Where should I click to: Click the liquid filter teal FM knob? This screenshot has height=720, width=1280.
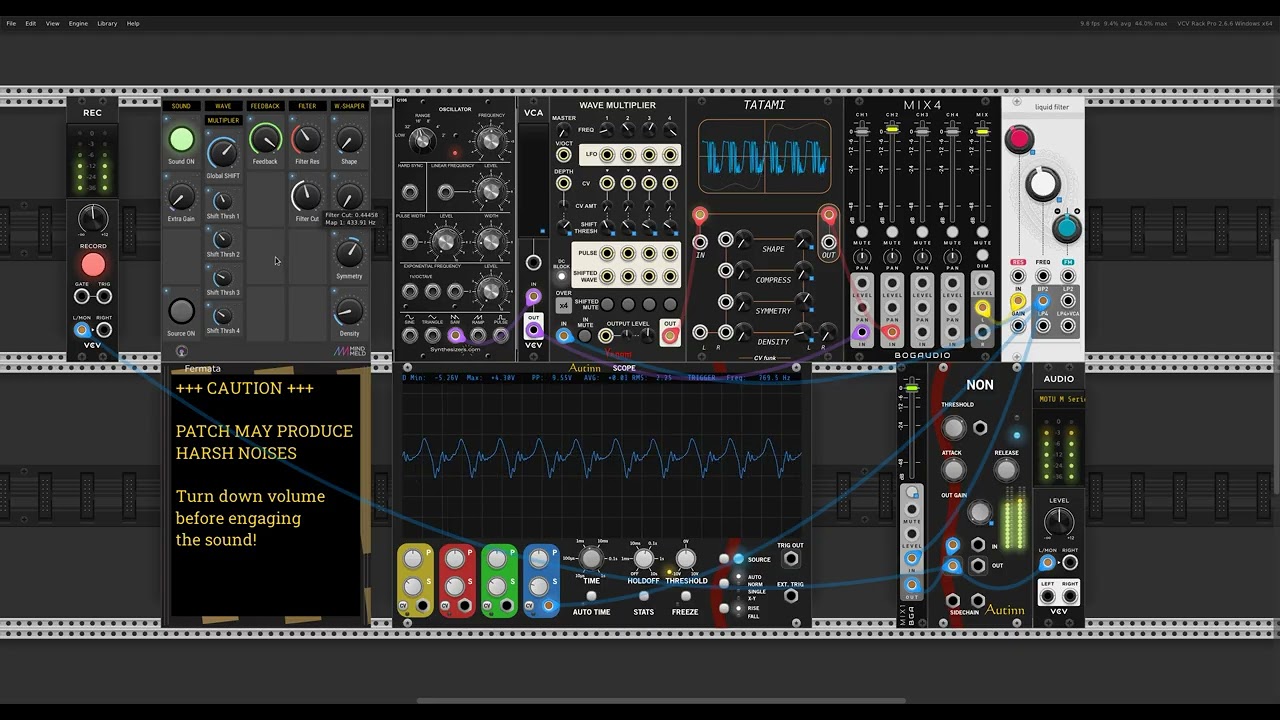[x=1066, y=228]
